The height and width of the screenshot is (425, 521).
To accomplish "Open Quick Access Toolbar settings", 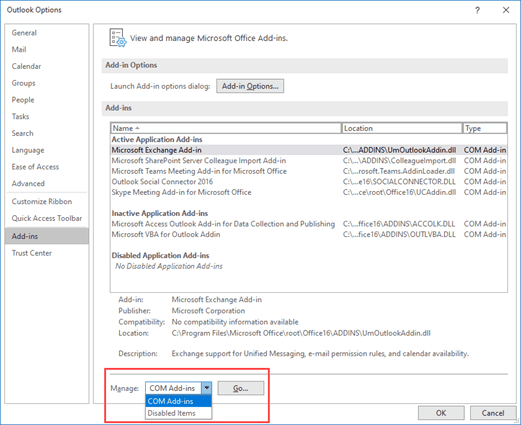I will pyautogui.click(x=47, y=218).
